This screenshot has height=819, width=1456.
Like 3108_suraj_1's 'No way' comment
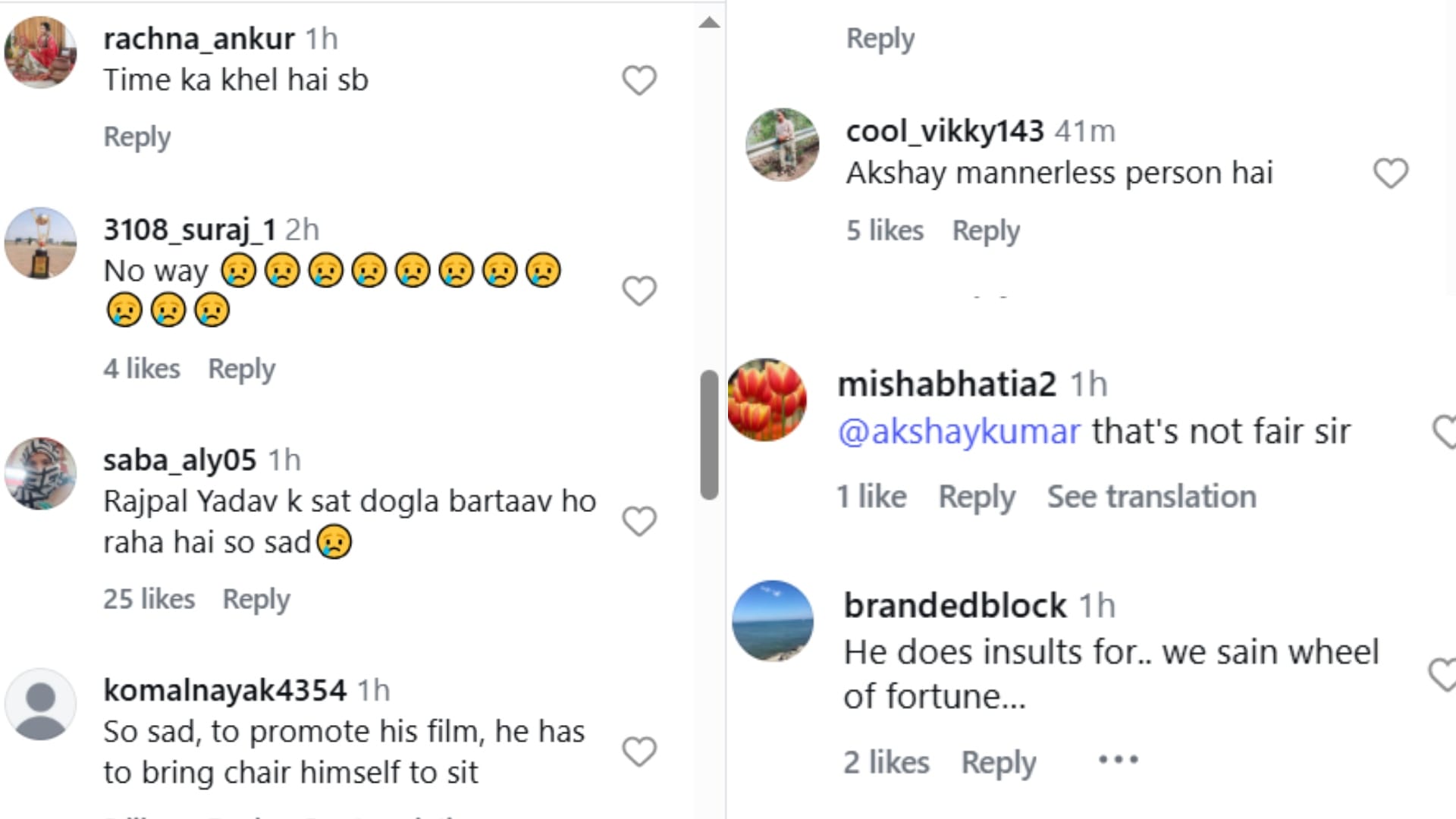(639, 291)
